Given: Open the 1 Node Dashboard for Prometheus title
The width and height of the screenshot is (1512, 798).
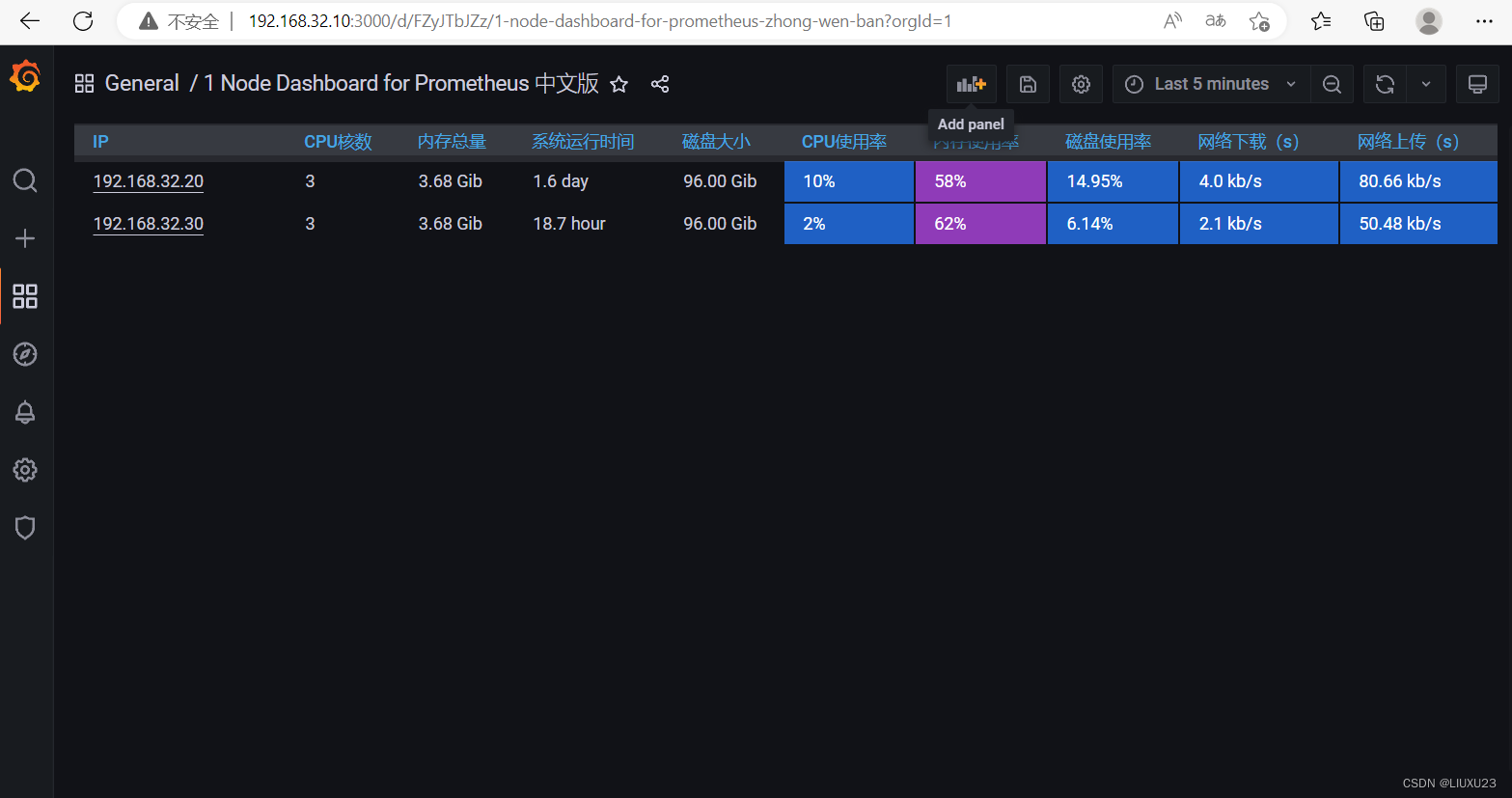Looking at the screenshot, I should (x=401, y=84).
